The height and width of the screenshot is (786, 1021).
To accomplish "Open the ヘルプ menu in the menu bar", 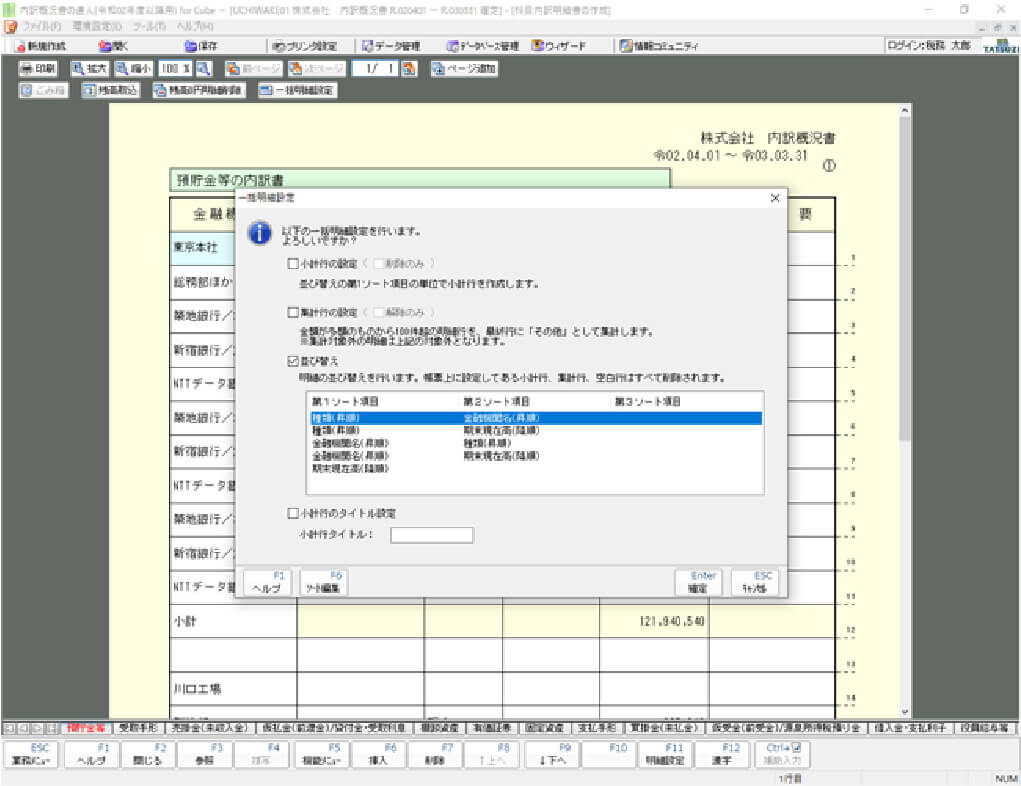I will [x=195, y=27].
